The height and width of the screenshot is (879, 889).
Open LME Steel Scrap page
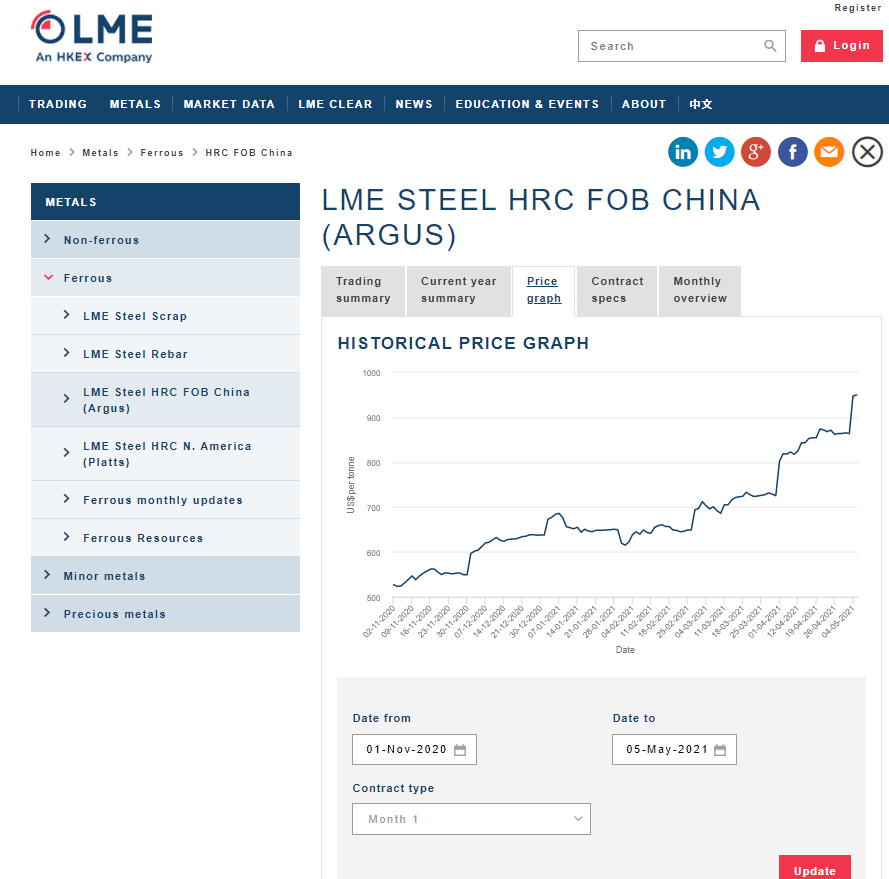(165, 316)
